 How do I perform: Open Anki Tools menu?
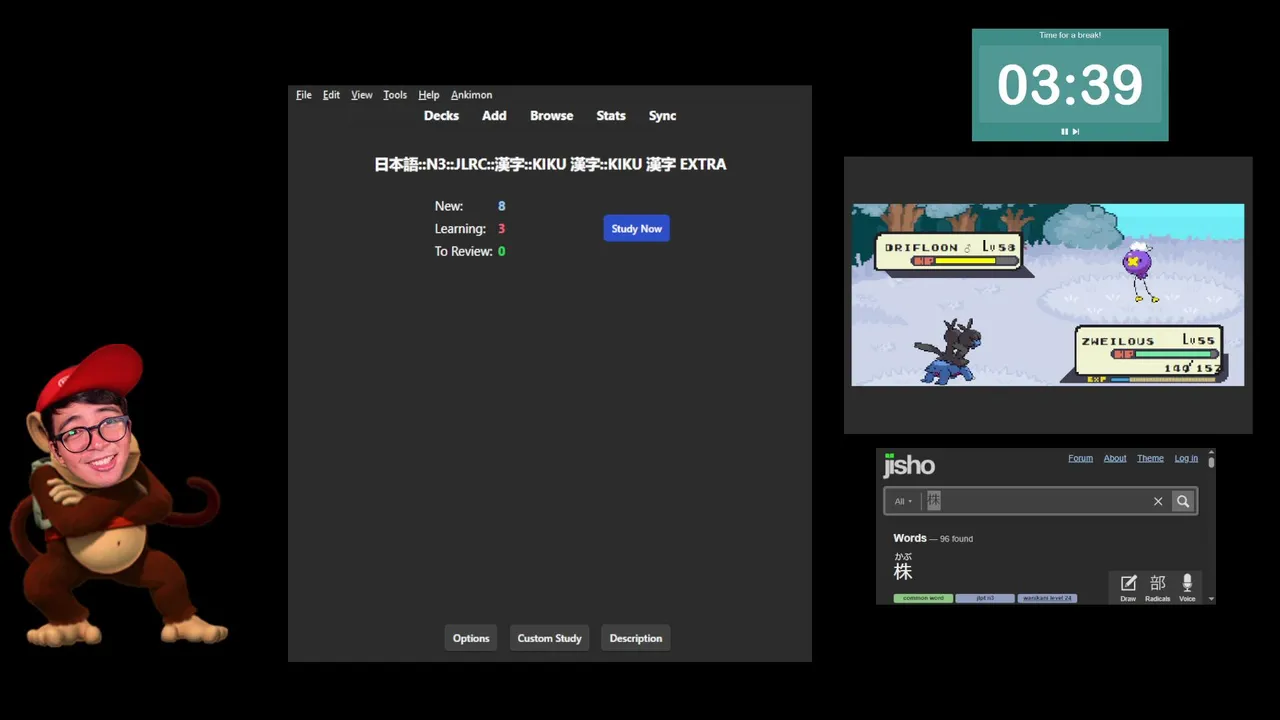[395, 95]
